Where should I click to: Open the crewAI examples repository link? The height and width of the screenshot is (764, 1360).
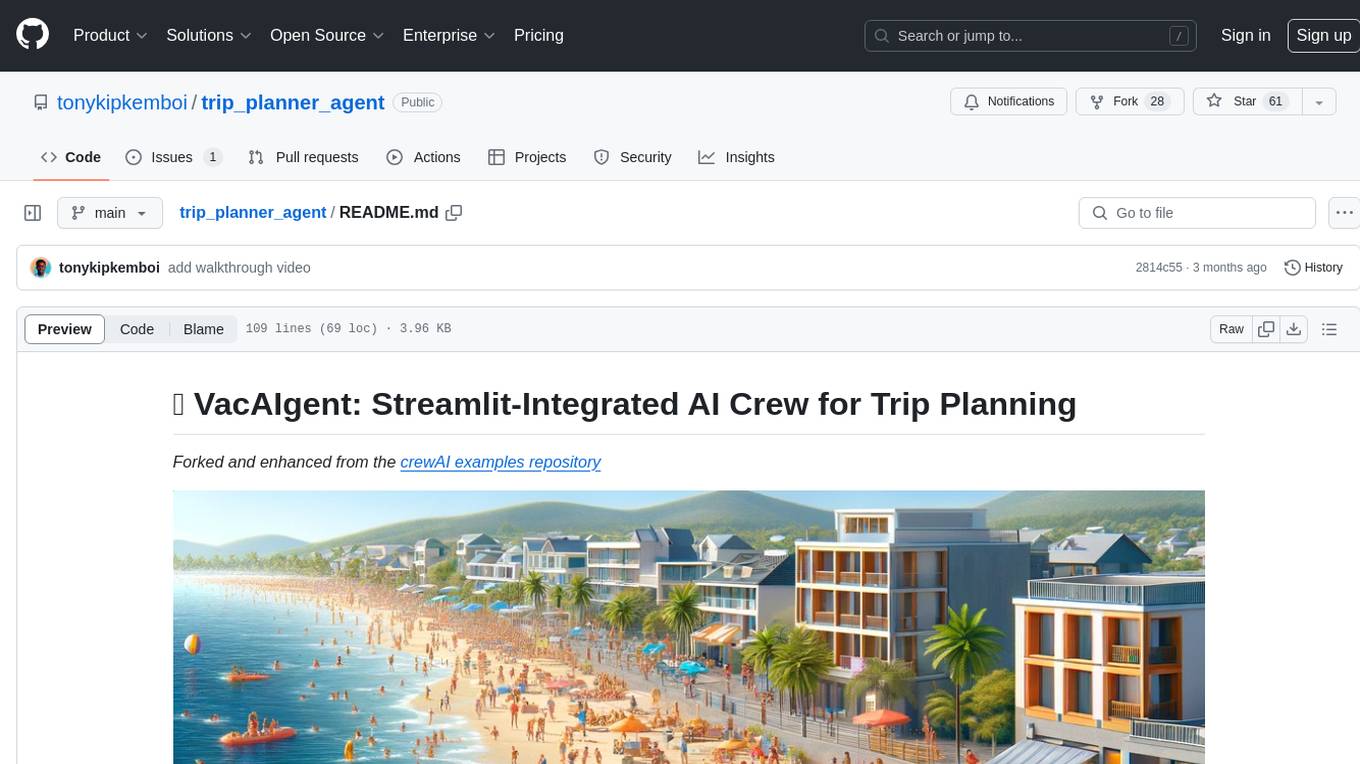[500, 462]
